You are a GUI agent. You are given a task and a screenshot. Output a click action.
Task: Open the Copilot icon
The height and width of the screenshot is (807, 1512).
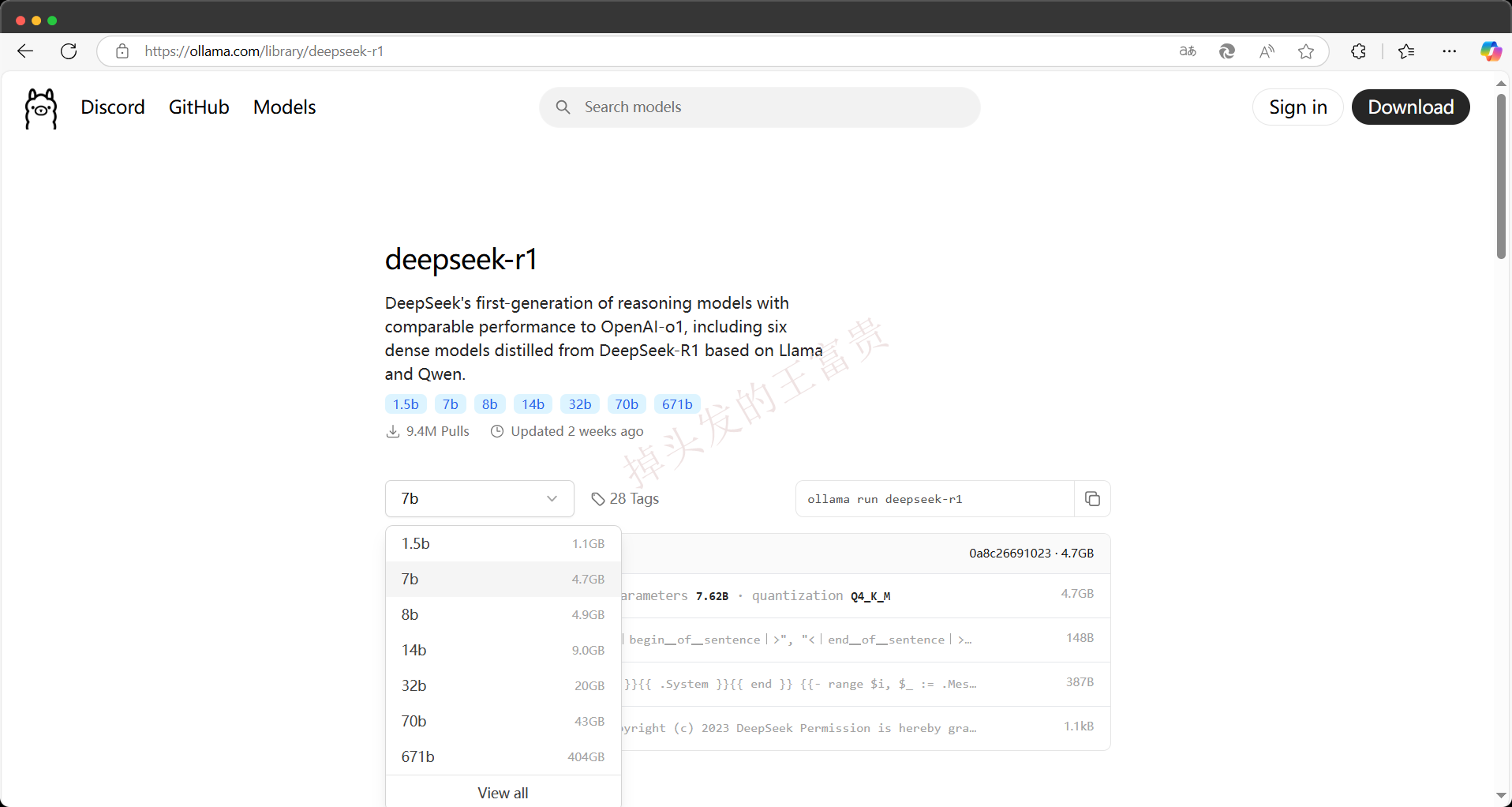pos(1491,51)
